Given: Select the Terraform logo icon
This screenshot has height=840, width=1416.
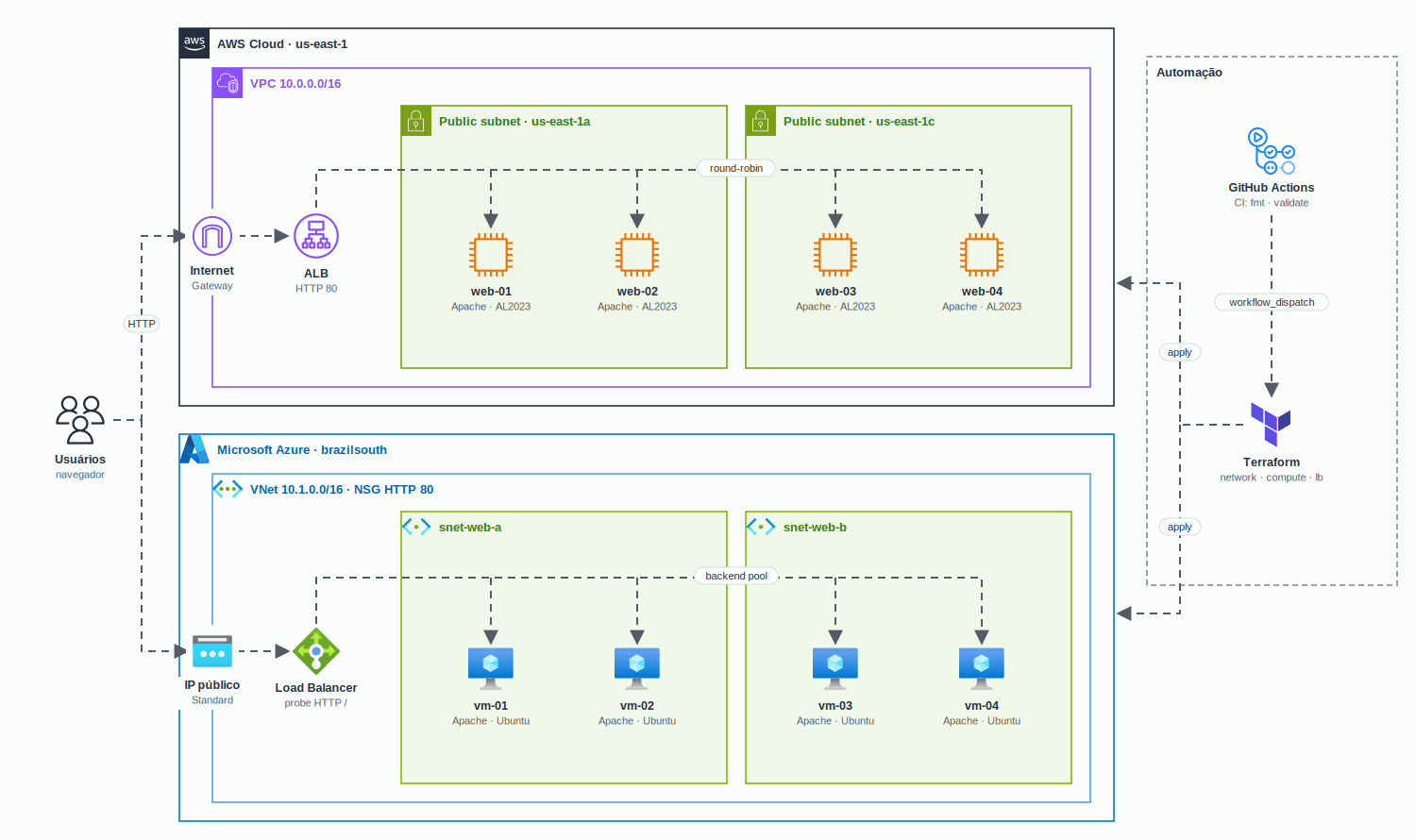Looking at the screenshot, I should click(1271, 425).
